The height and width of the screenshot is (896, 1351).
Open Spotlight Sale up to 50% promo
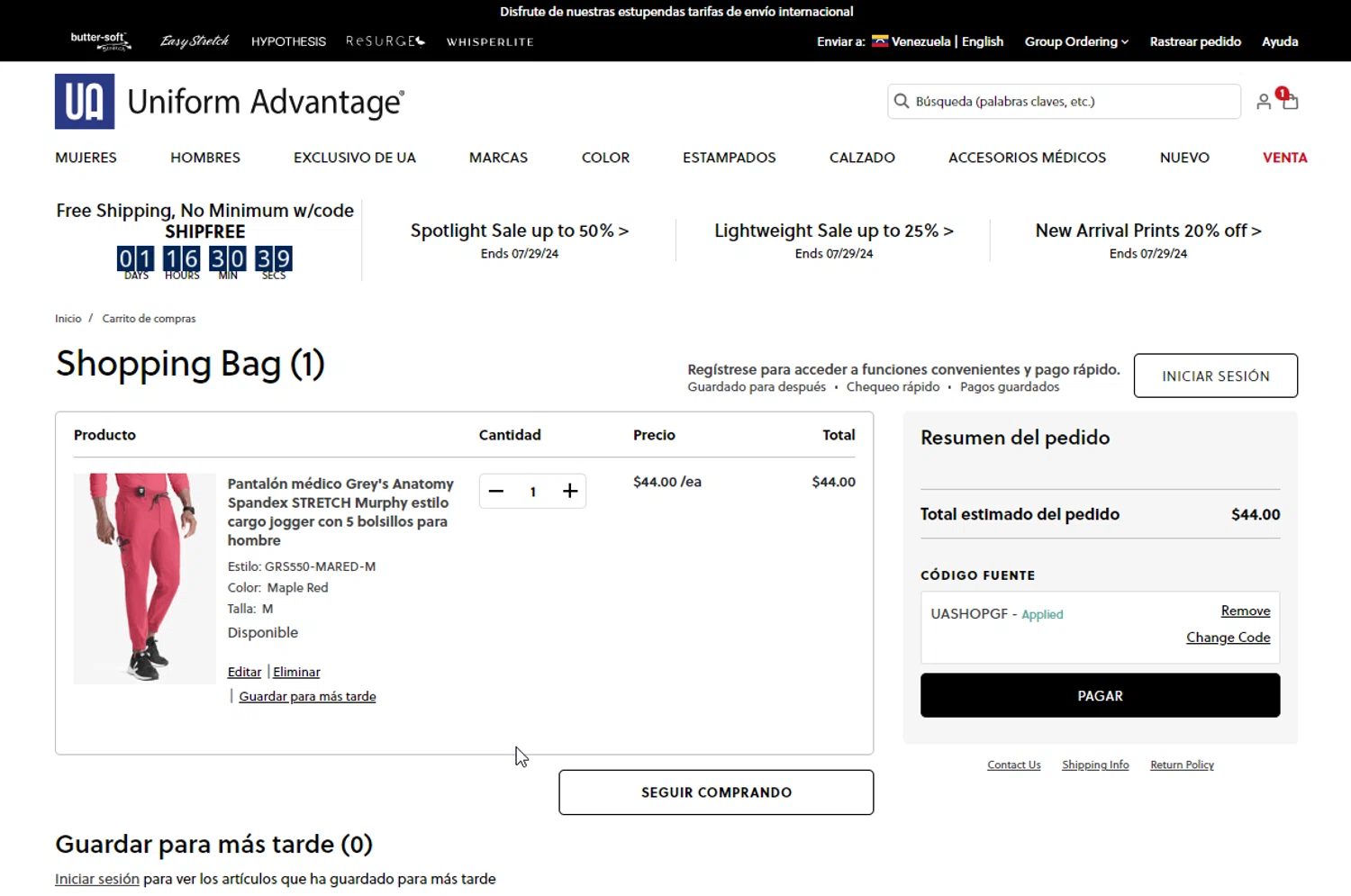tap(520, 231)
